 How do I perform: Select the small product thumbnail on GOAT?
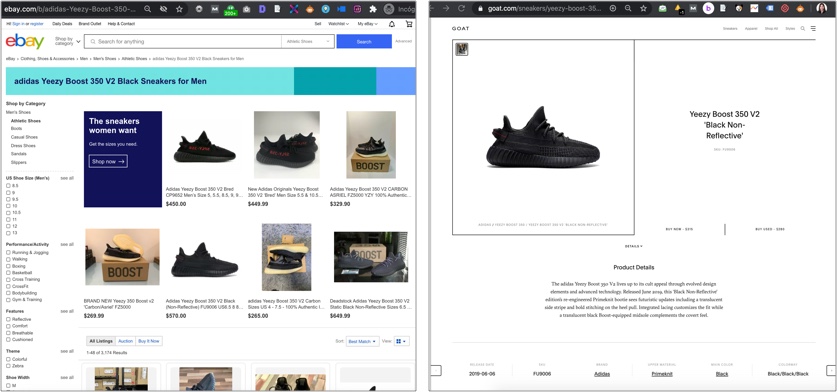click(462, 49)
